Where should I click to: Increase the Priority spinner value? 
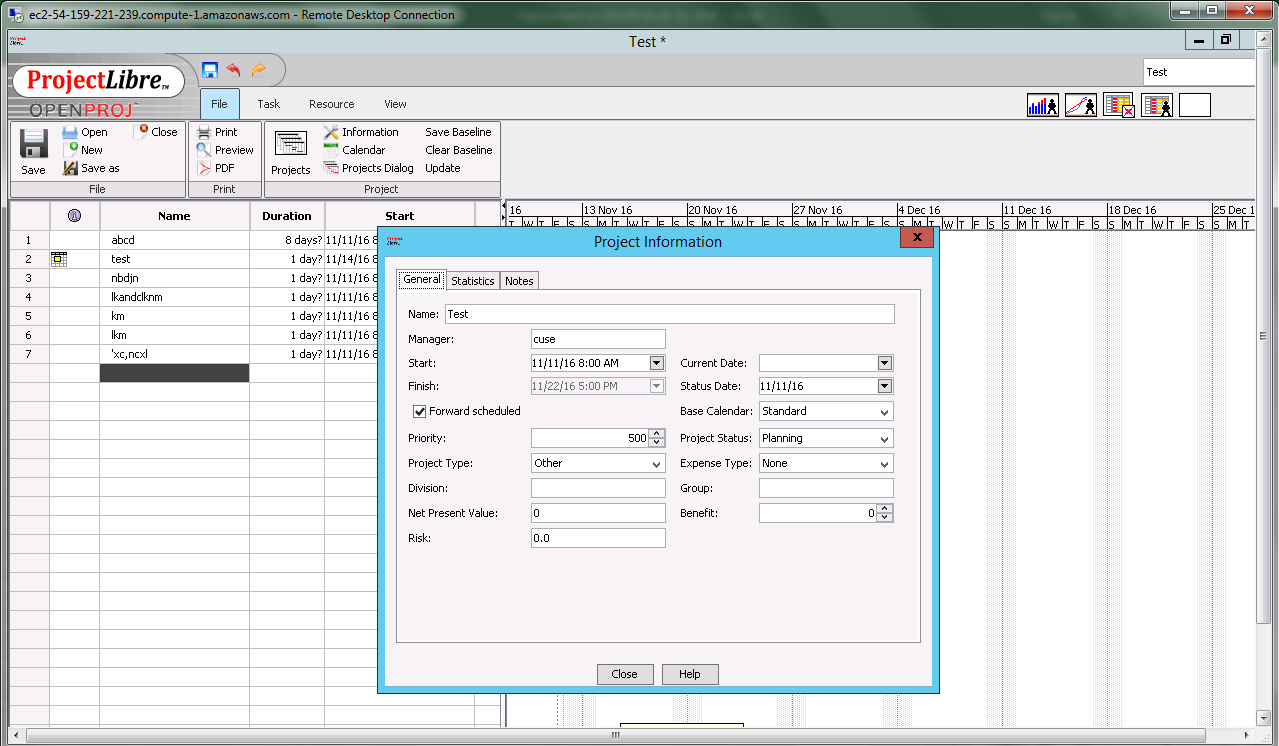(657, 434)
